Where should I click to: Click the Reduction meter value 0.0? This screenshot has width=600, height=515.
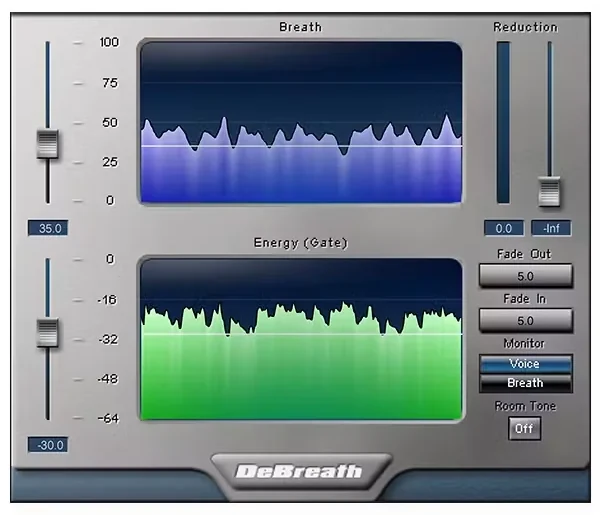click(x=504, y=228)
